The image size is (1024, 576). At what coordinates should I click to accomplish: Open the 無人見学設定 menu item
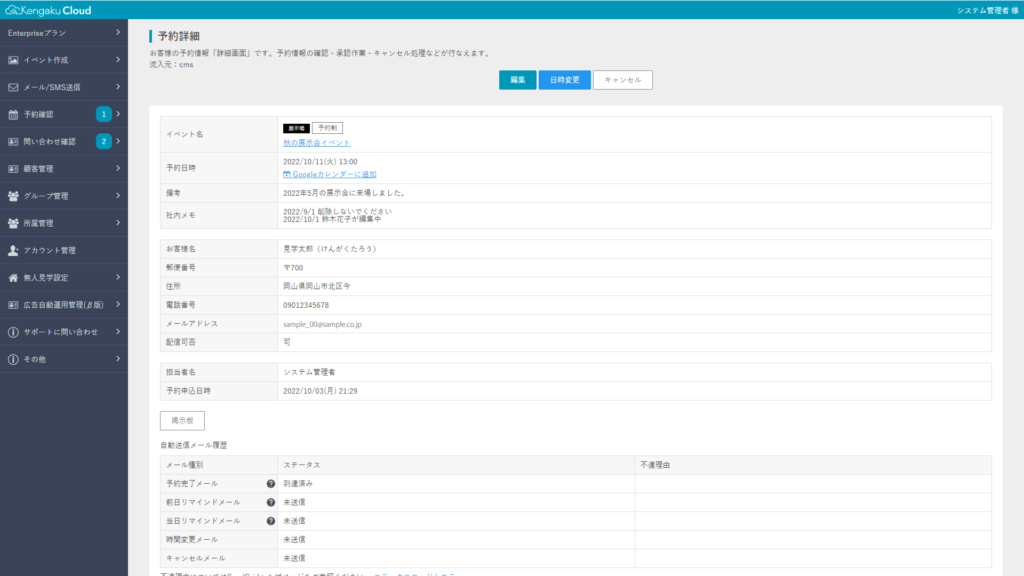pyautogui.click(x=64, y=278)
